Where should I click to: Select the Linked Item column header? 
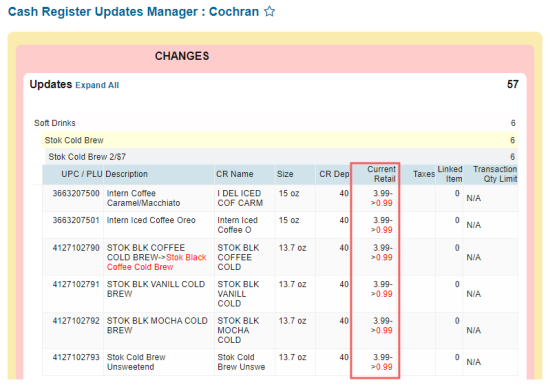click(x=450, y=174)
